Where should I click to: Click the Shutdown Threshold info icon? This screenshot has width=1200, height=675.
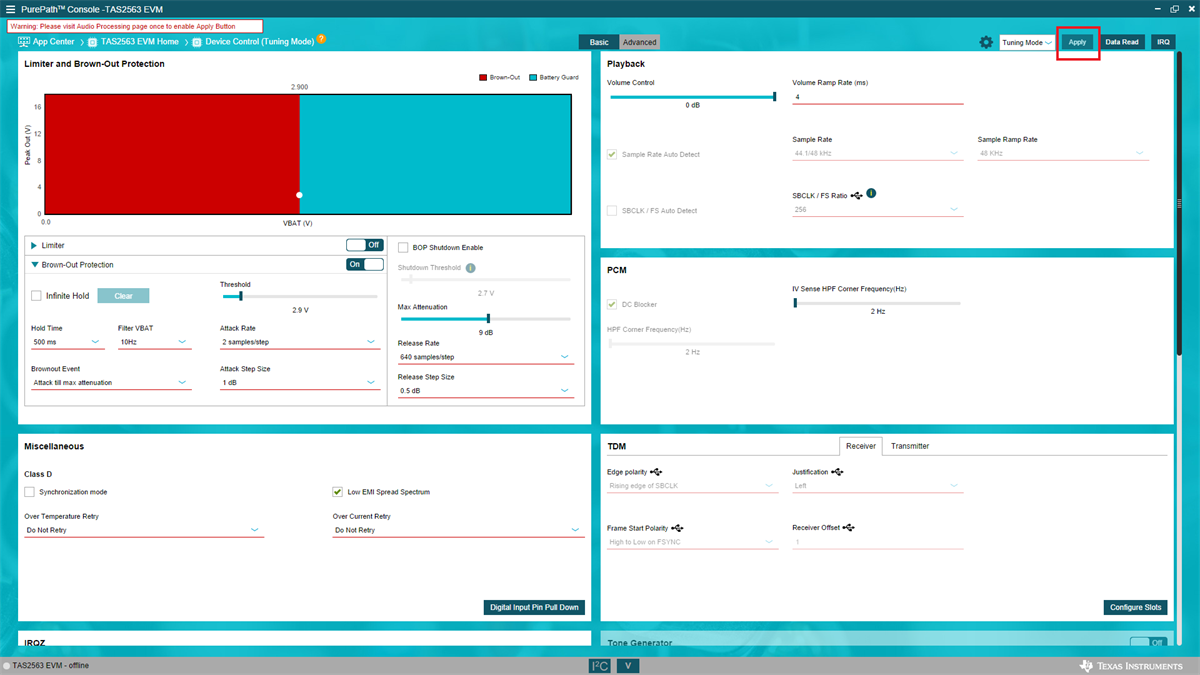(x=470, y=267)
